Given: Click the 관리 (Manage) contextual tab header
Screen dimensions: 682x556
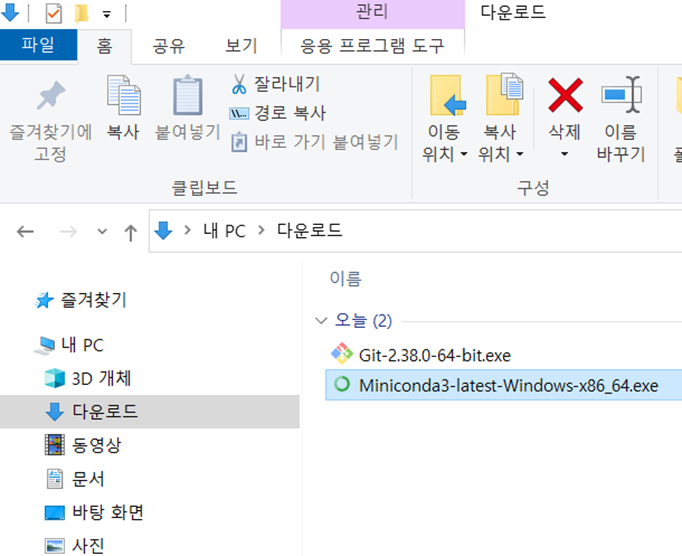Looking at the screenshot, I should pos(372,12).
